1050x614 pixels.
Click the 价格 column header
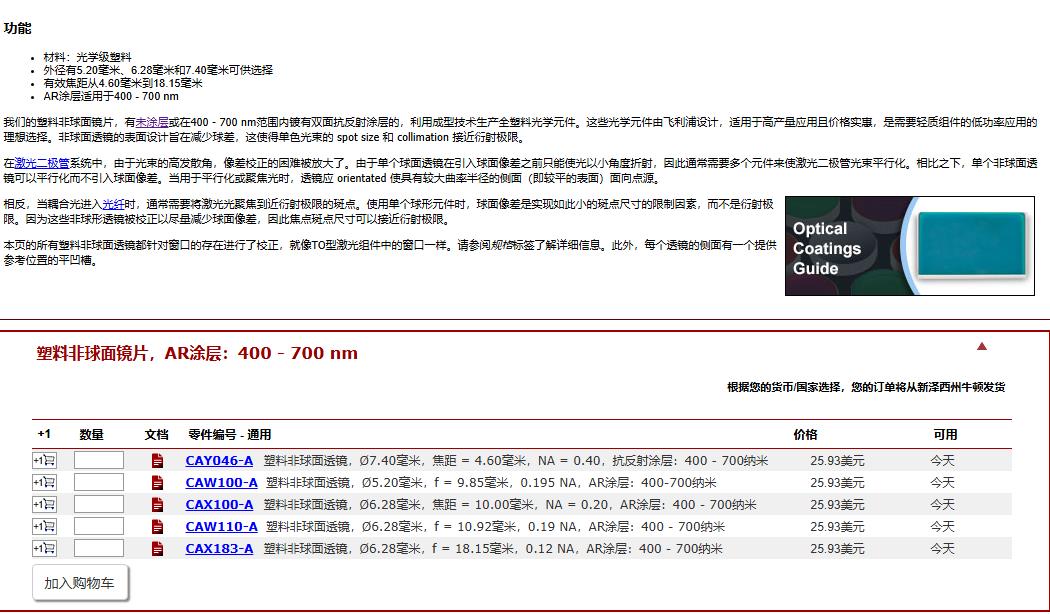coord(805,435)
